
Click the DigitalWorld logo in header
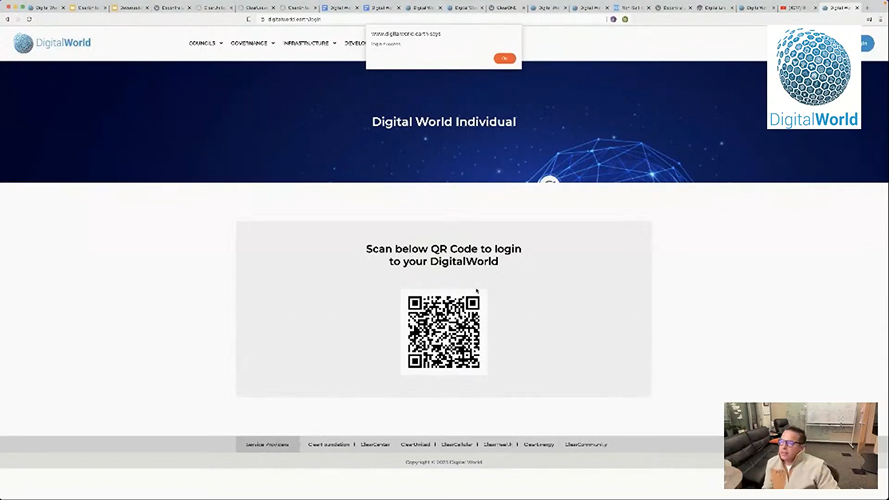click(52, 43)
